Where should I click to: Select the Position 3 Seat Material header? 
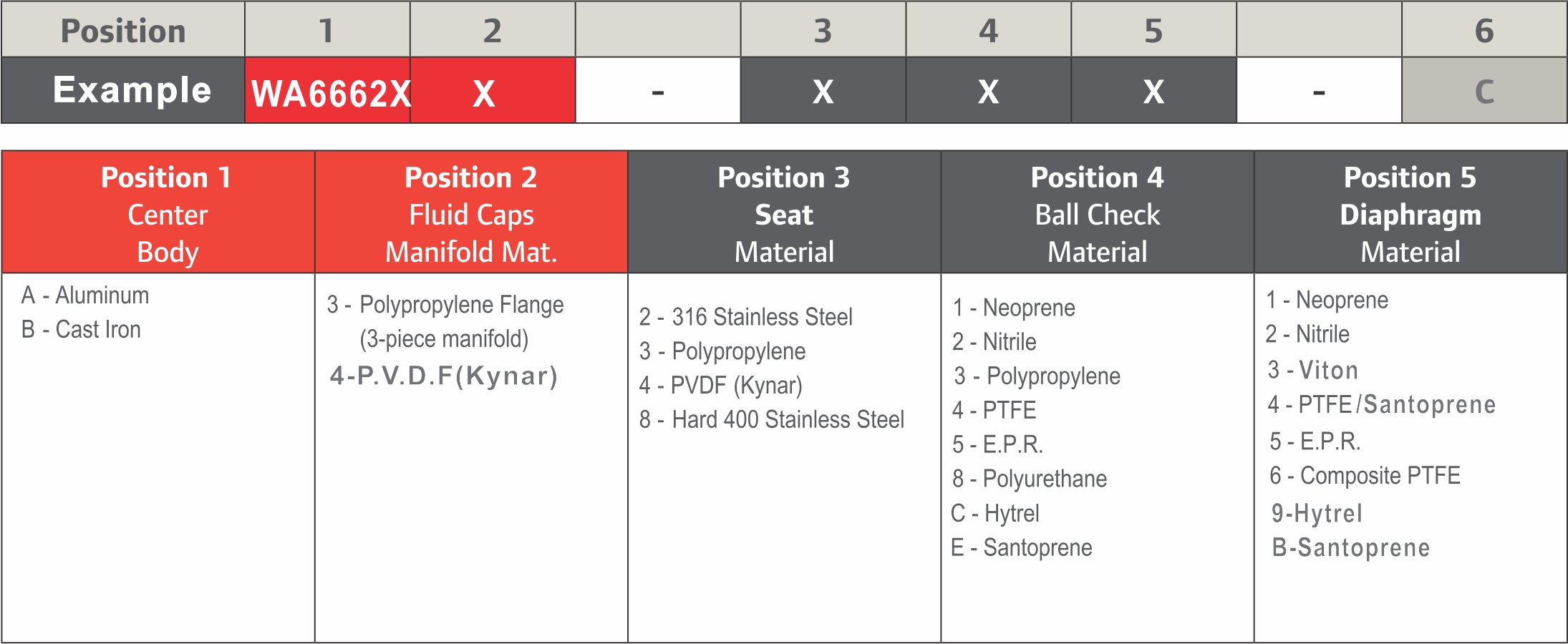(x=784, y=213)
